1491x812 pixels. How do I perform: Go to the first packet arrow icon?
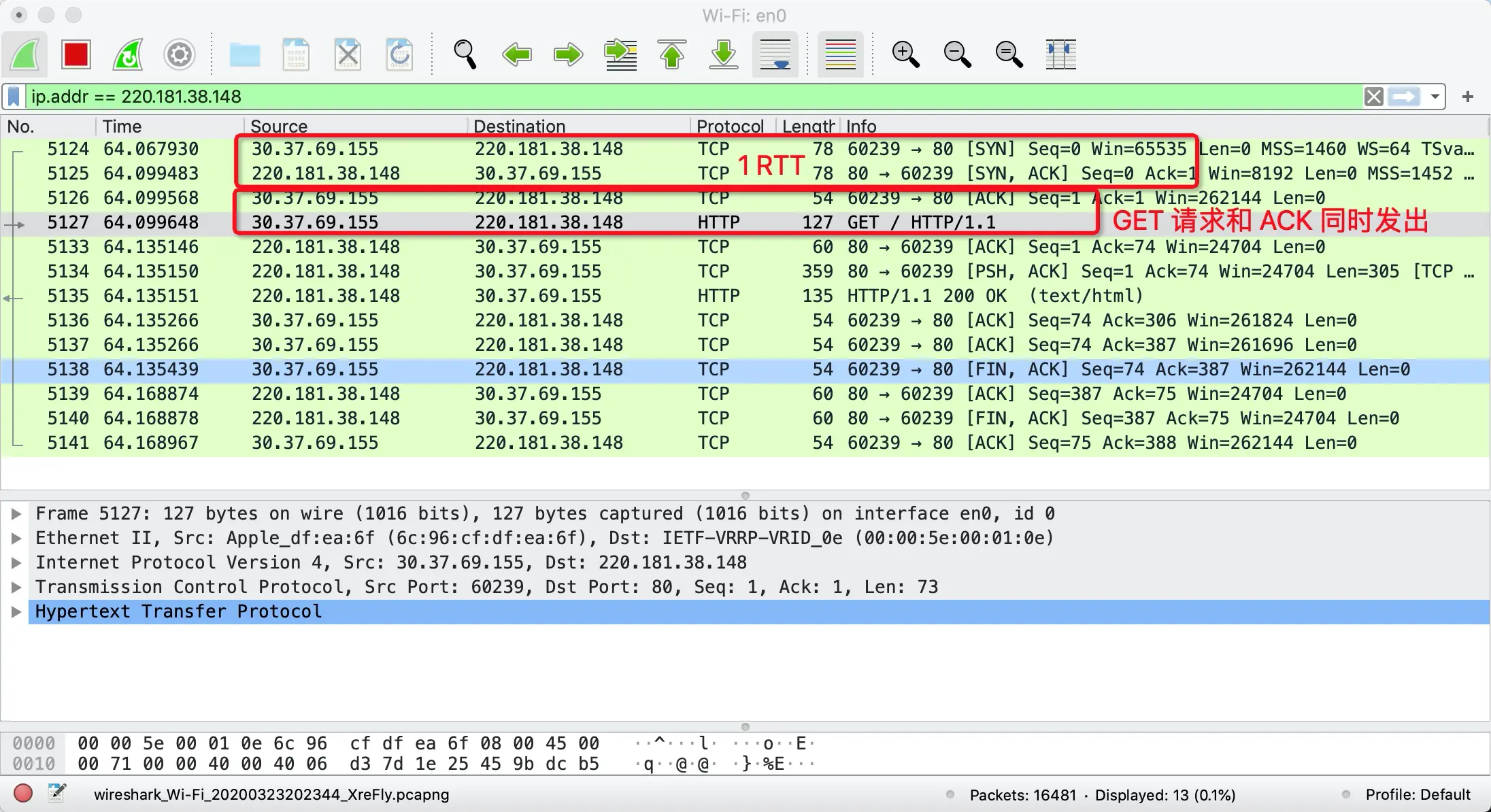672,54
